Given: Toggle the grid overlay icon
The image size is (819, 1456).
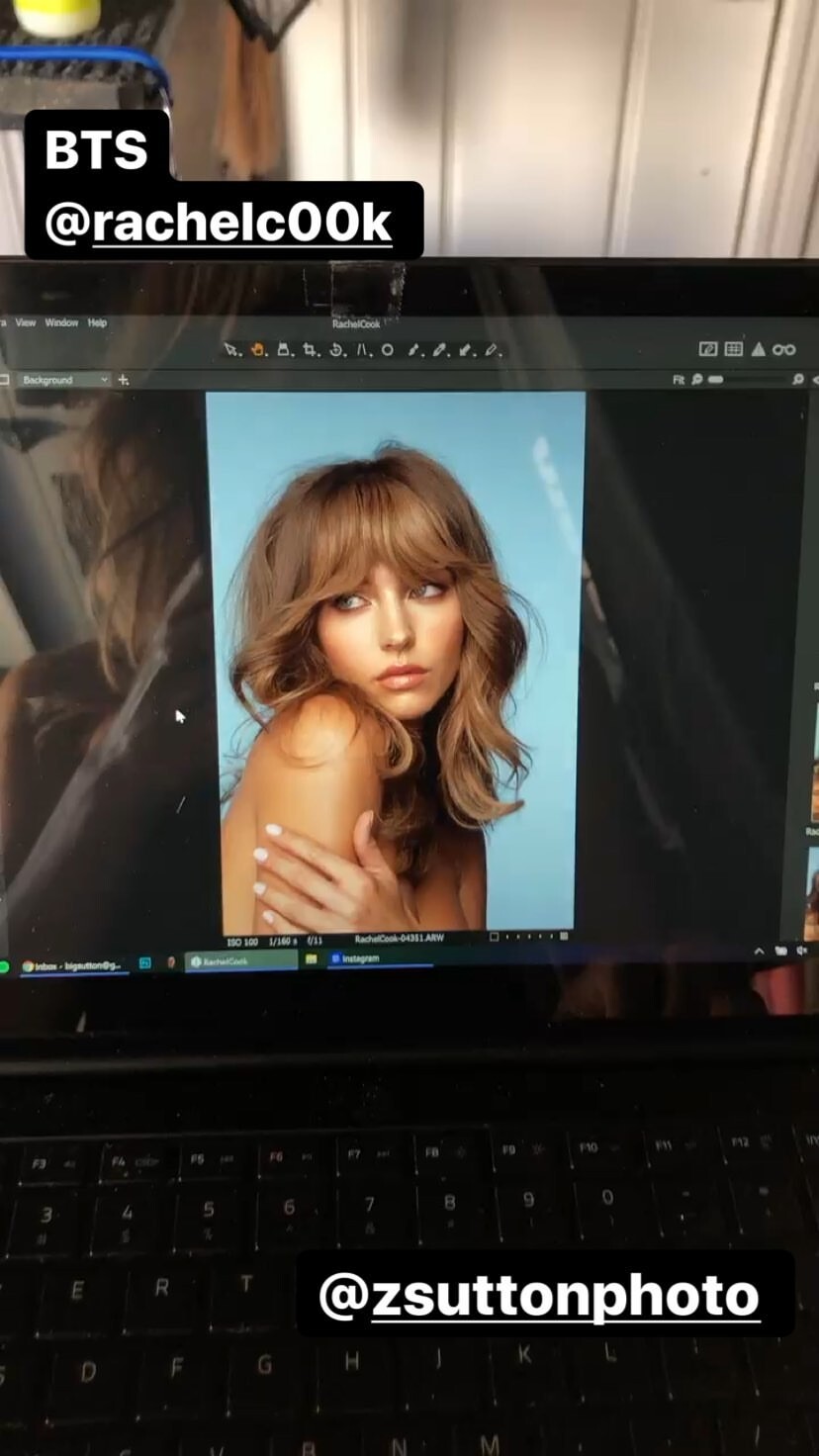Looking at the screenshot, I should [733, 349].
